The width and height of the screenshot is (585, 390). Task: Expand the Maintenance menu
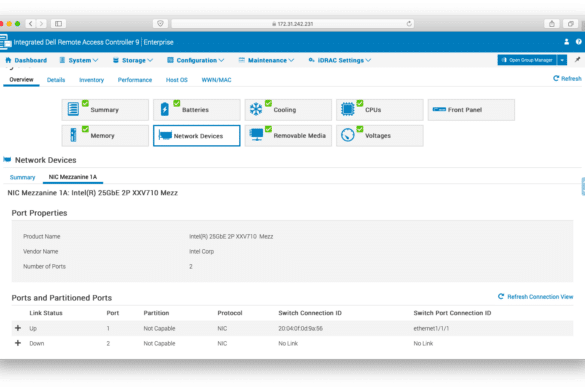266,60
